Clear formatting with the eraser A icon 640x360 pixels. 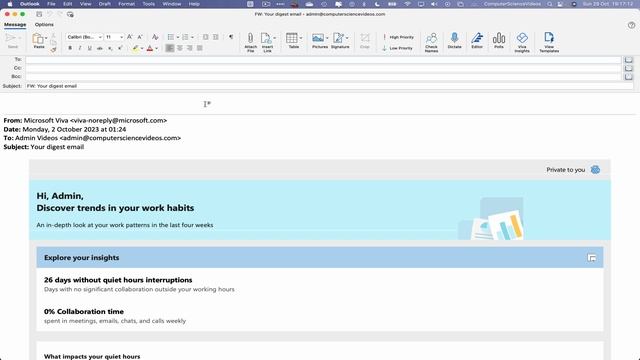tap(155, 37)
